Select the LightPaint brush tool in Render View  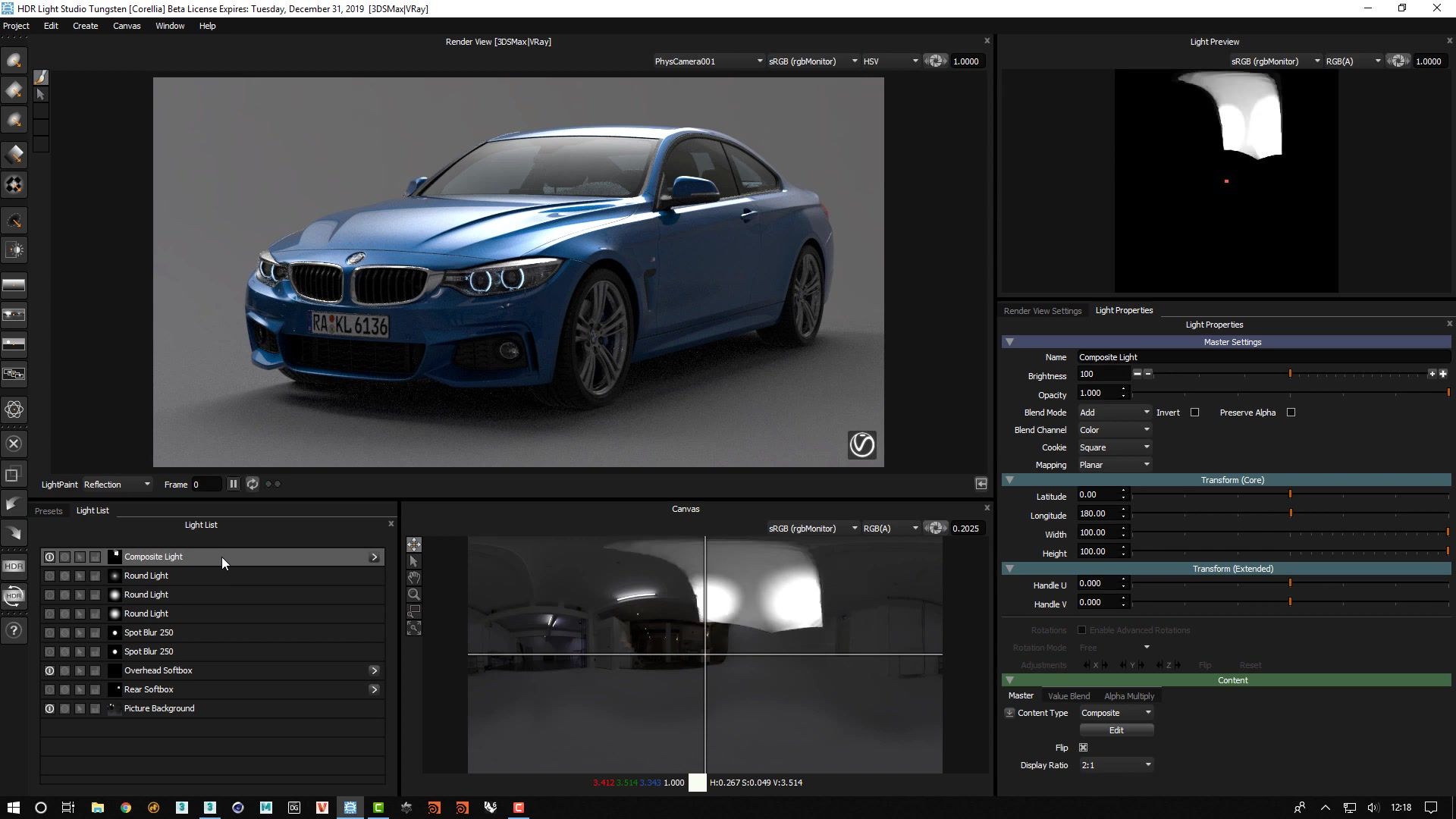(41, 77)
